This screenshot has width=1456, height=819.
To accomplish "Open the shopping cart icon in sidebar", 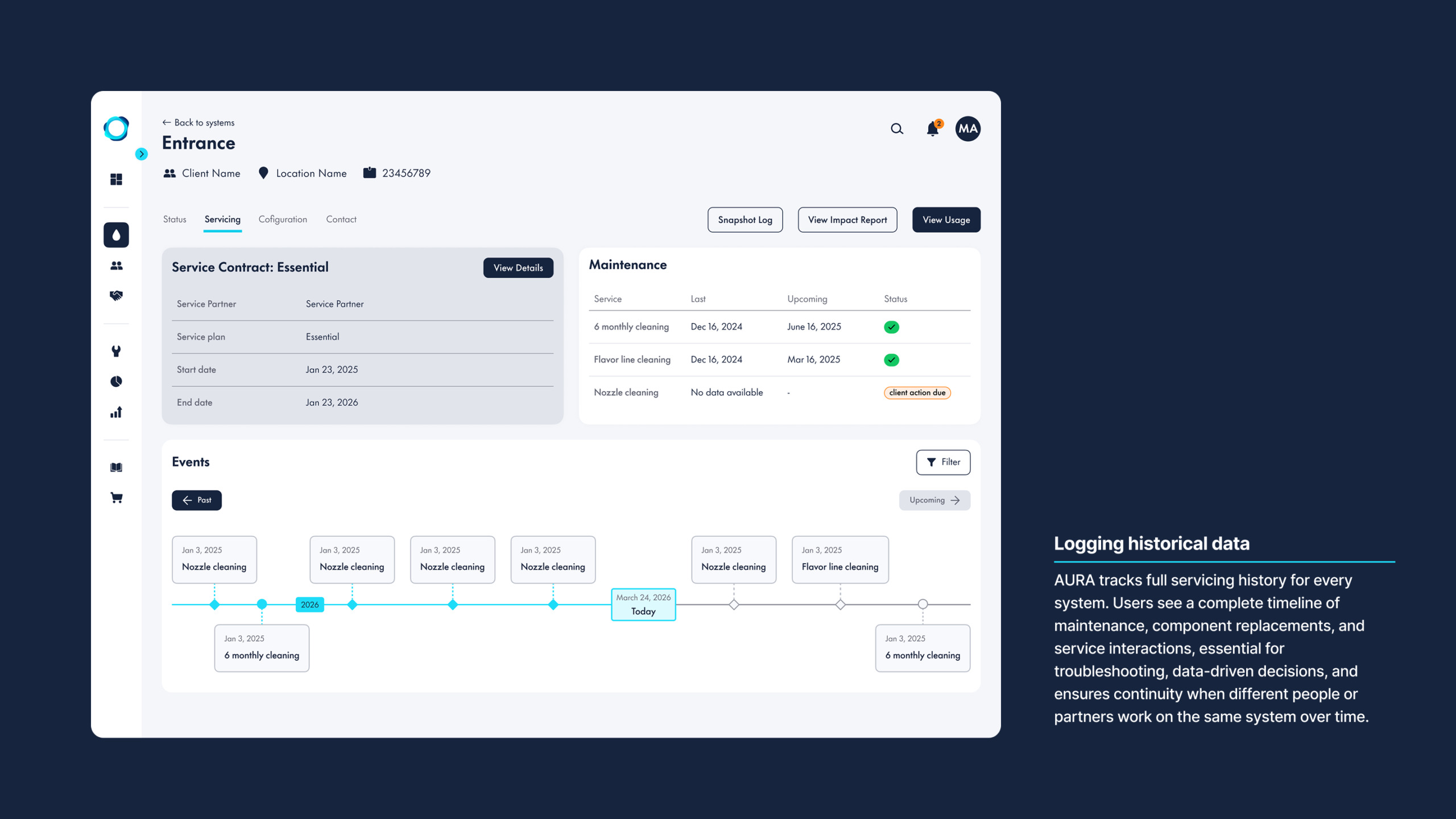I will click(116, 498).
